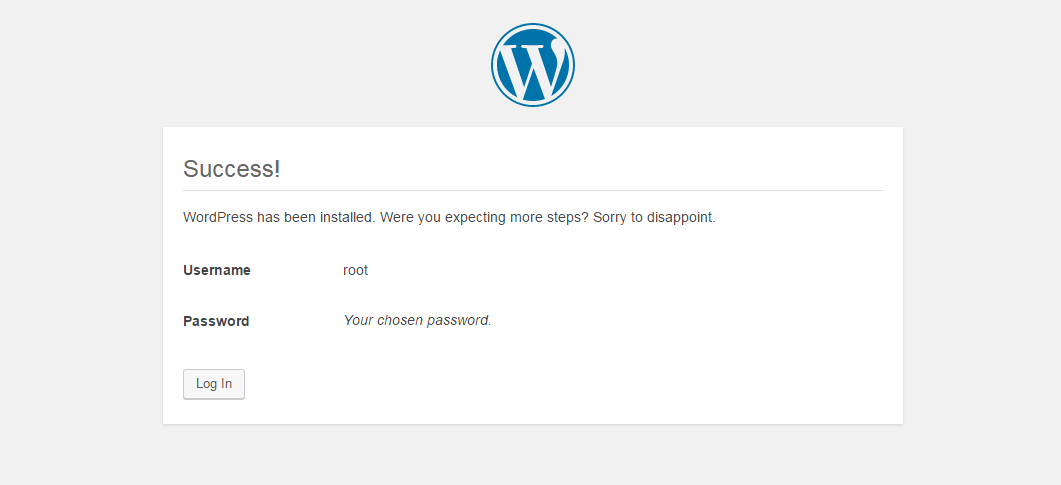Click the Password label
The width and height of the screenshot is (1061, 485).
pos(216,321)
